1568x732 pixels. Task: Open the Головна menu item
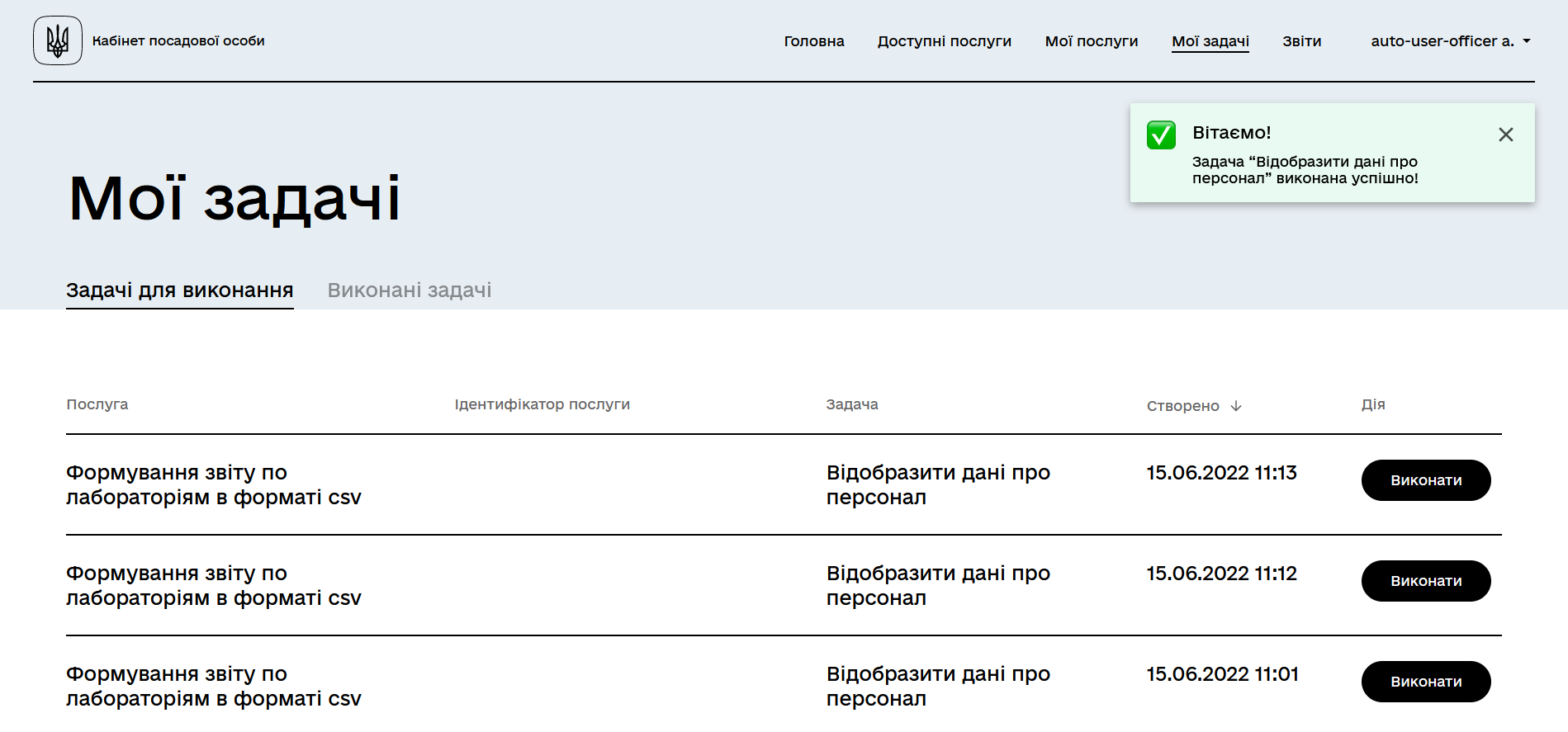[x=814, y=41]
